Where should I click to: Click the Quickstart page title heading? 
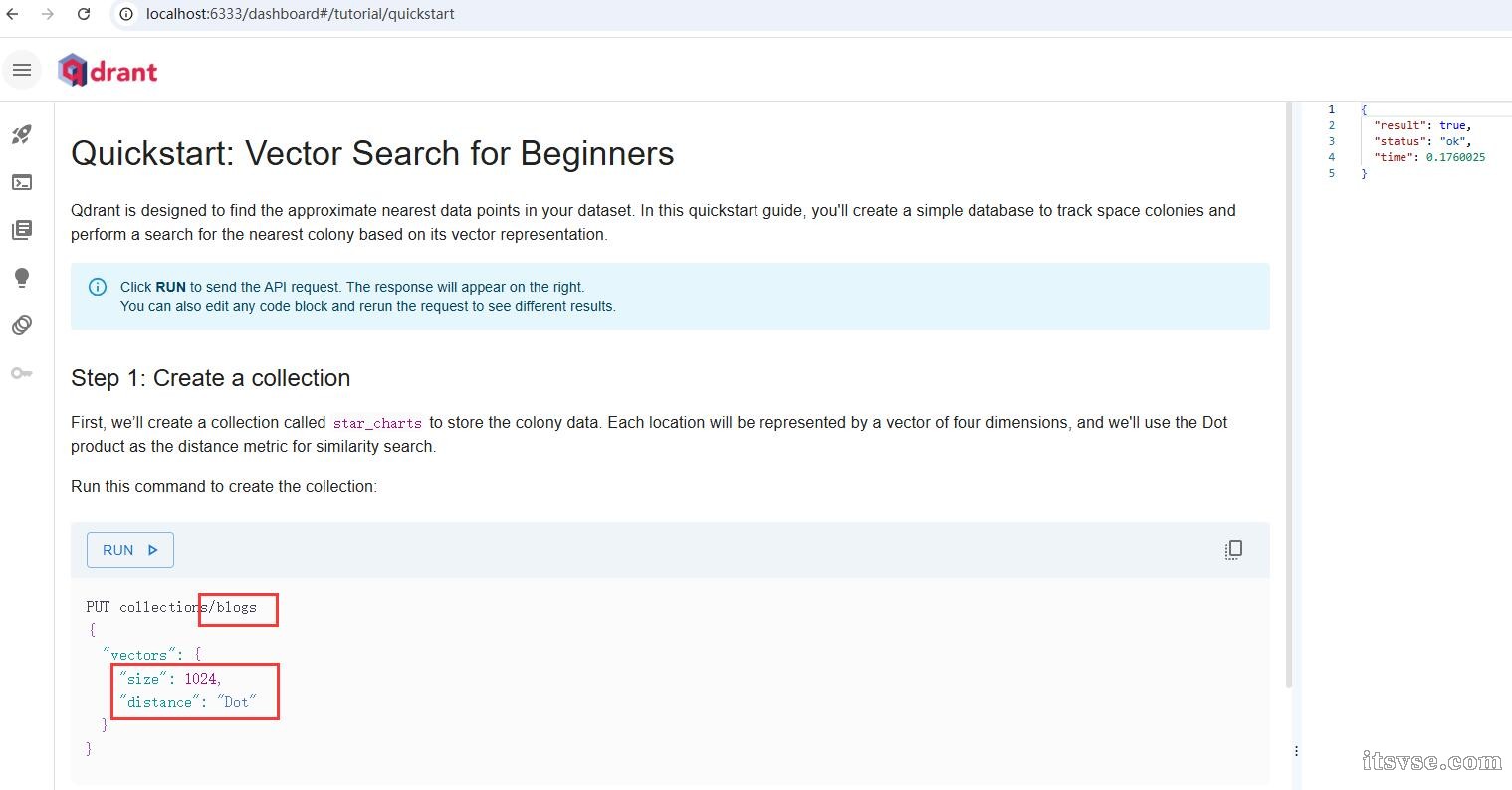372,153
